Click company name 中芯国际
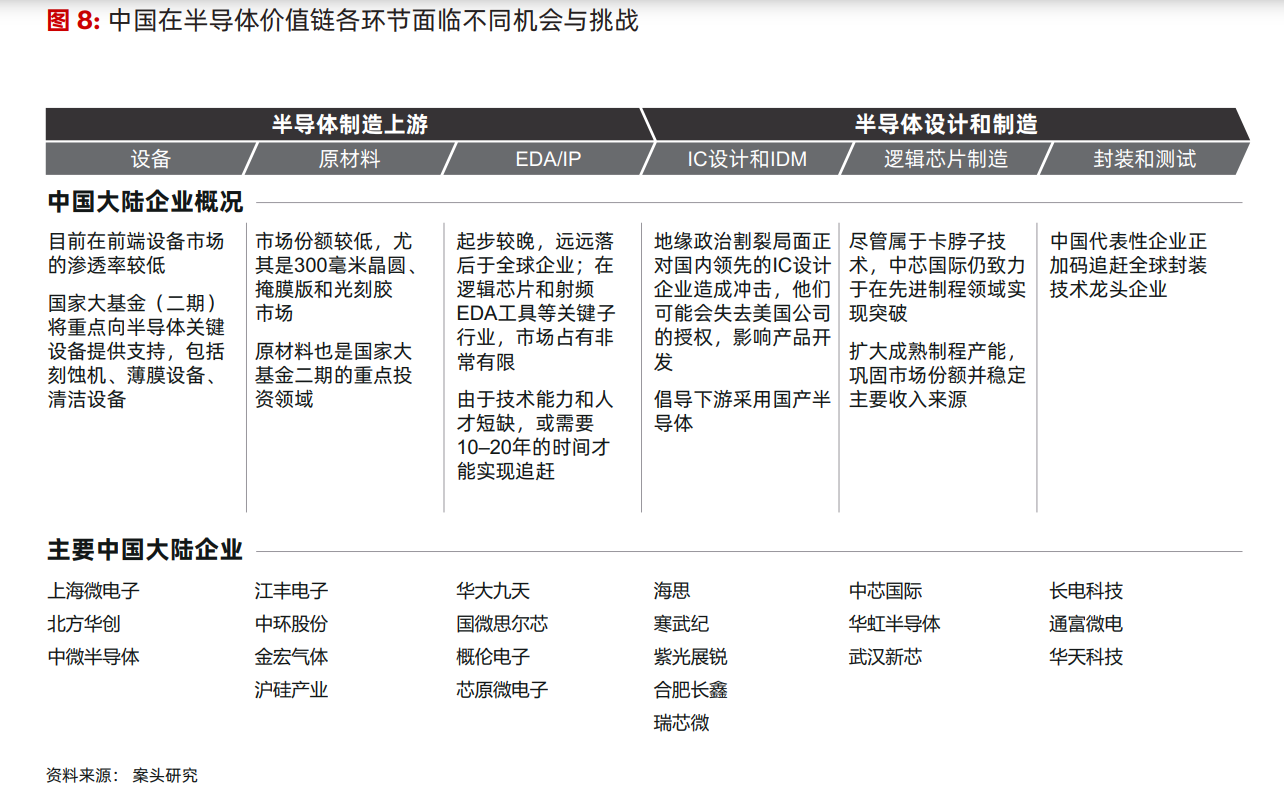This screenshot has width=1284, height=790. pyautogui.click(x=886, y=591)
